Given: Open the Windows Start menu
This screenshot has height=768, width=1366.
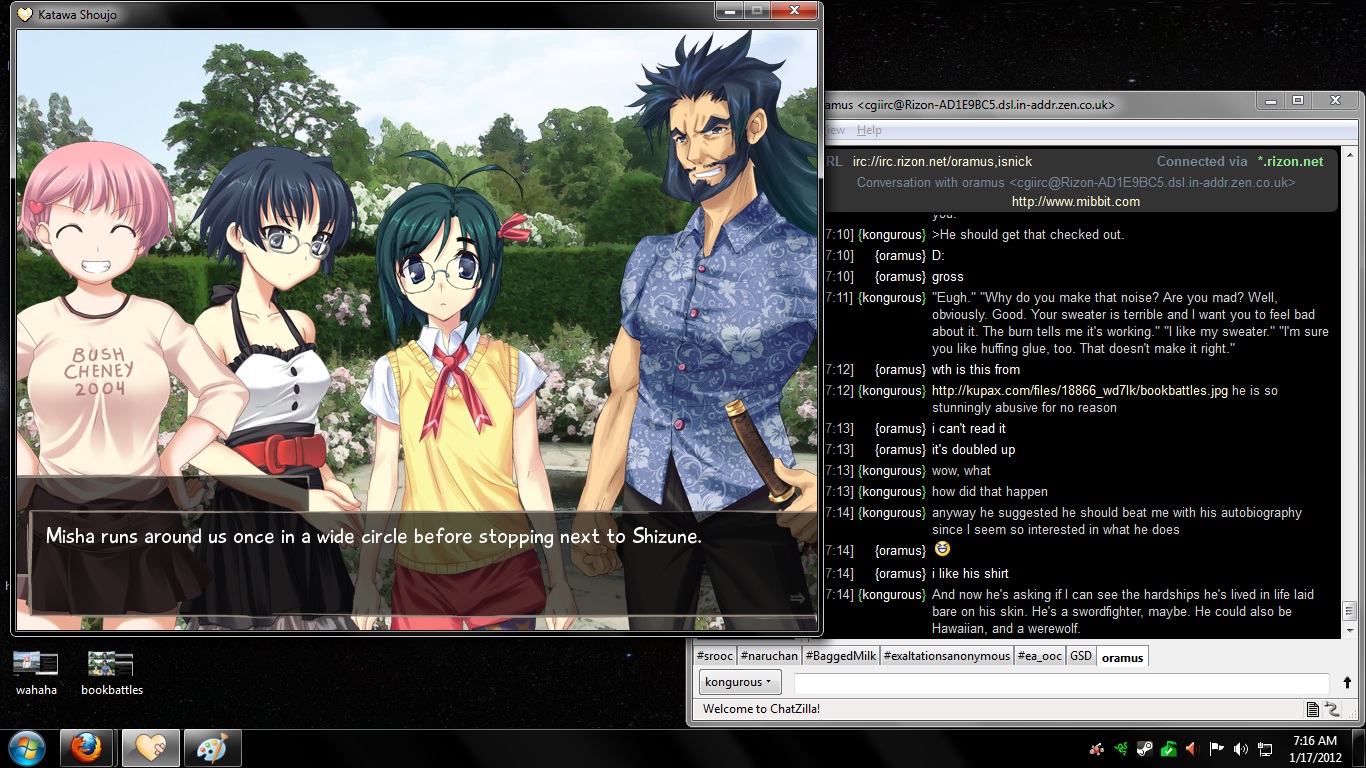Looking at the screenshot, I should click(x=26, y=748).
